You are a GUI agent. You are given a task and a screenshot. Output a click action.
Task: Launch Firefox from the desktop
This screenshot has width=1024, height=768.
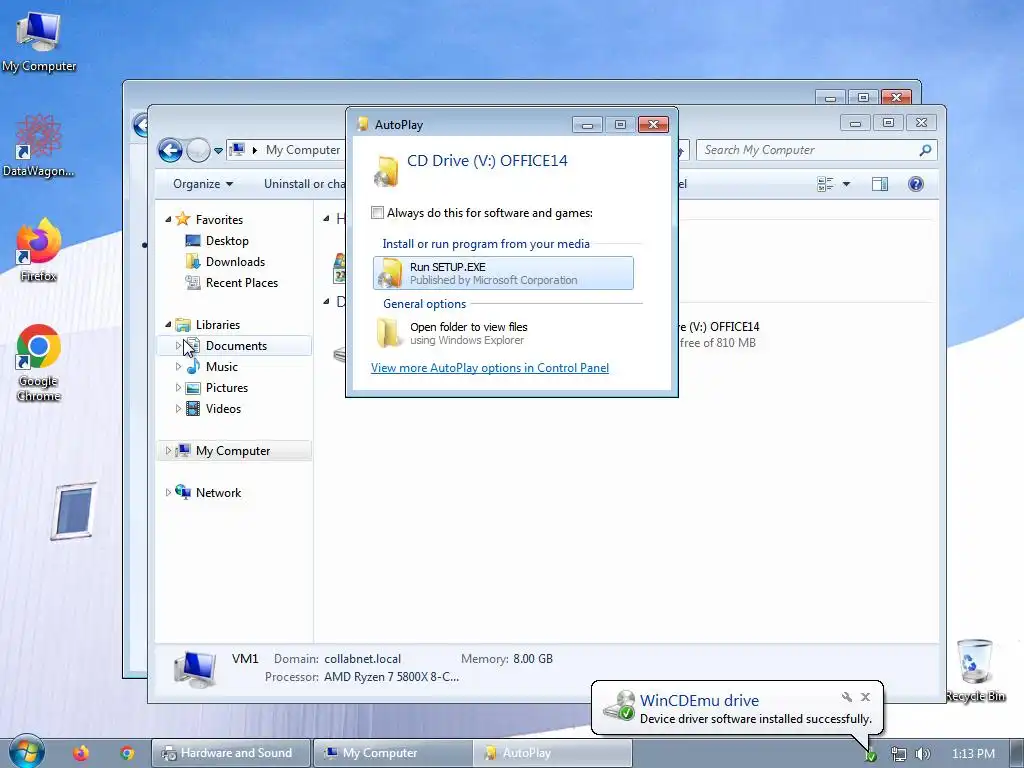tap(38, 249)
